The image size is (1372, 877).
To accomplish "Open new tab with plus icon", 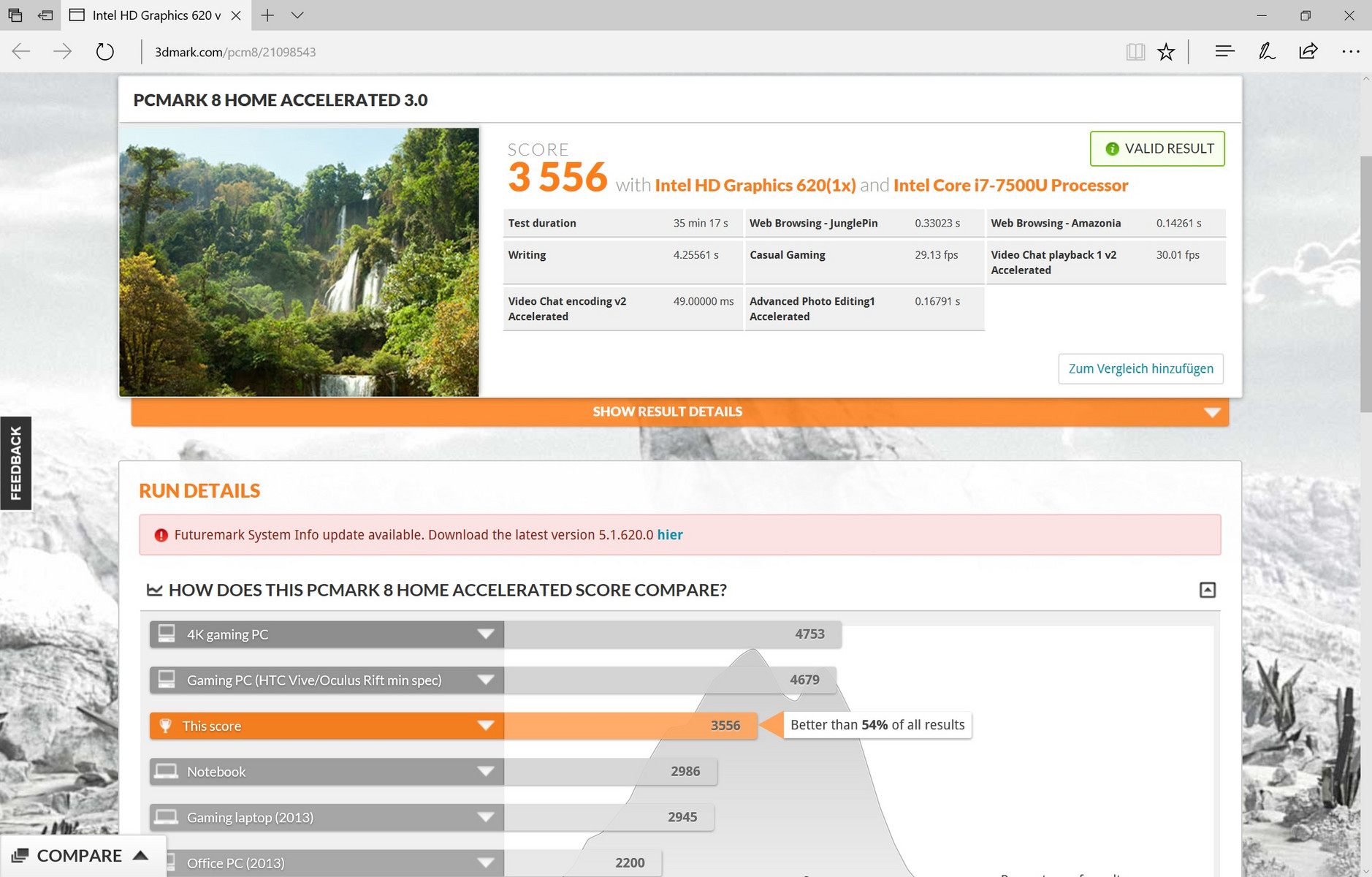I will [267, 15].
